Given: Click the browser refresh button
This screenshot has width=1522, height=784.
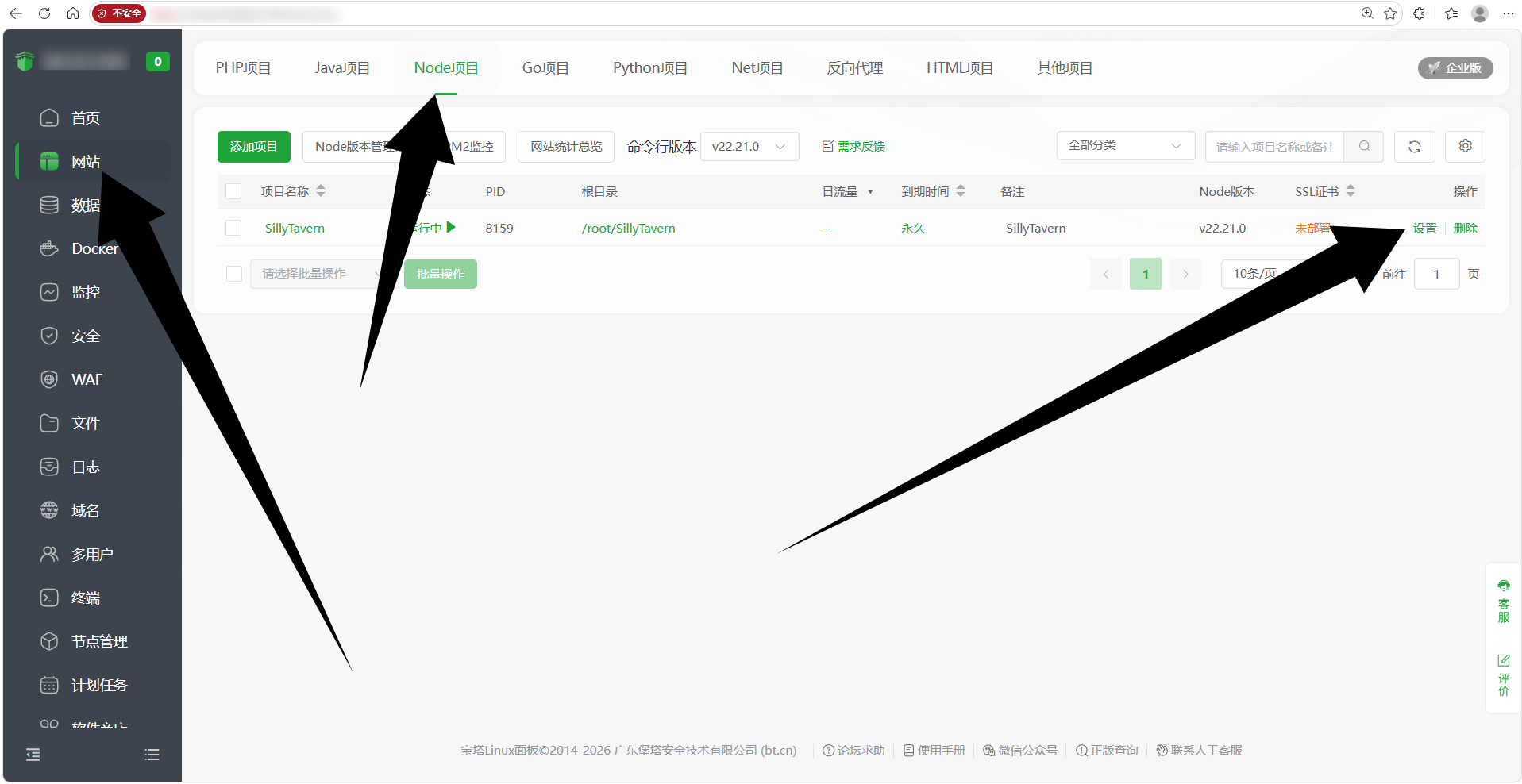Looking at the screenshot, I should [44, 13].
